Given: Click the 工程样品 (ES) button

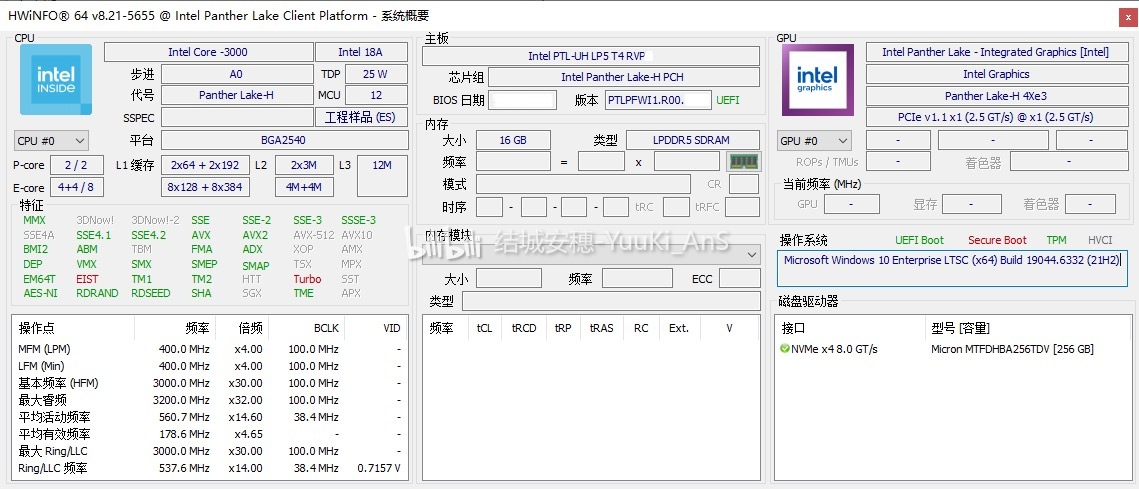Looking at the screenshot, I should coord(360,117).
